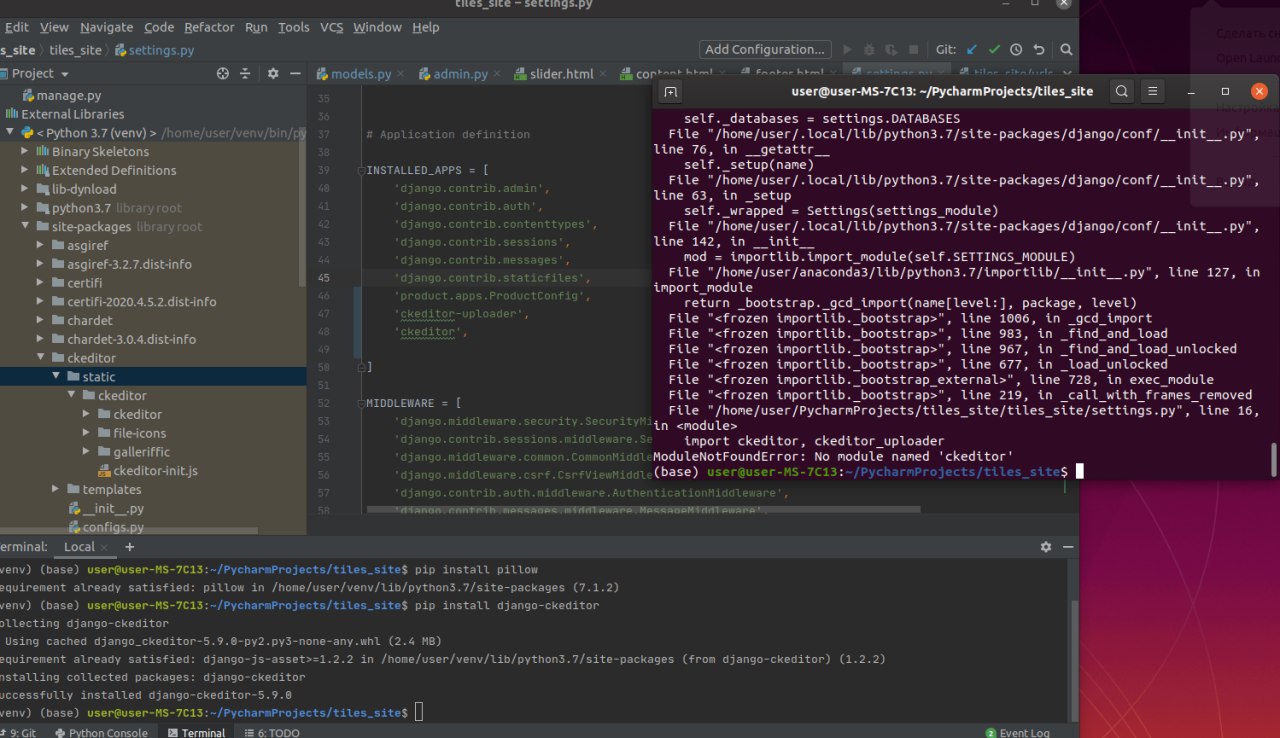Click the Debug bug icon in the toolbar

click(869, 49)
